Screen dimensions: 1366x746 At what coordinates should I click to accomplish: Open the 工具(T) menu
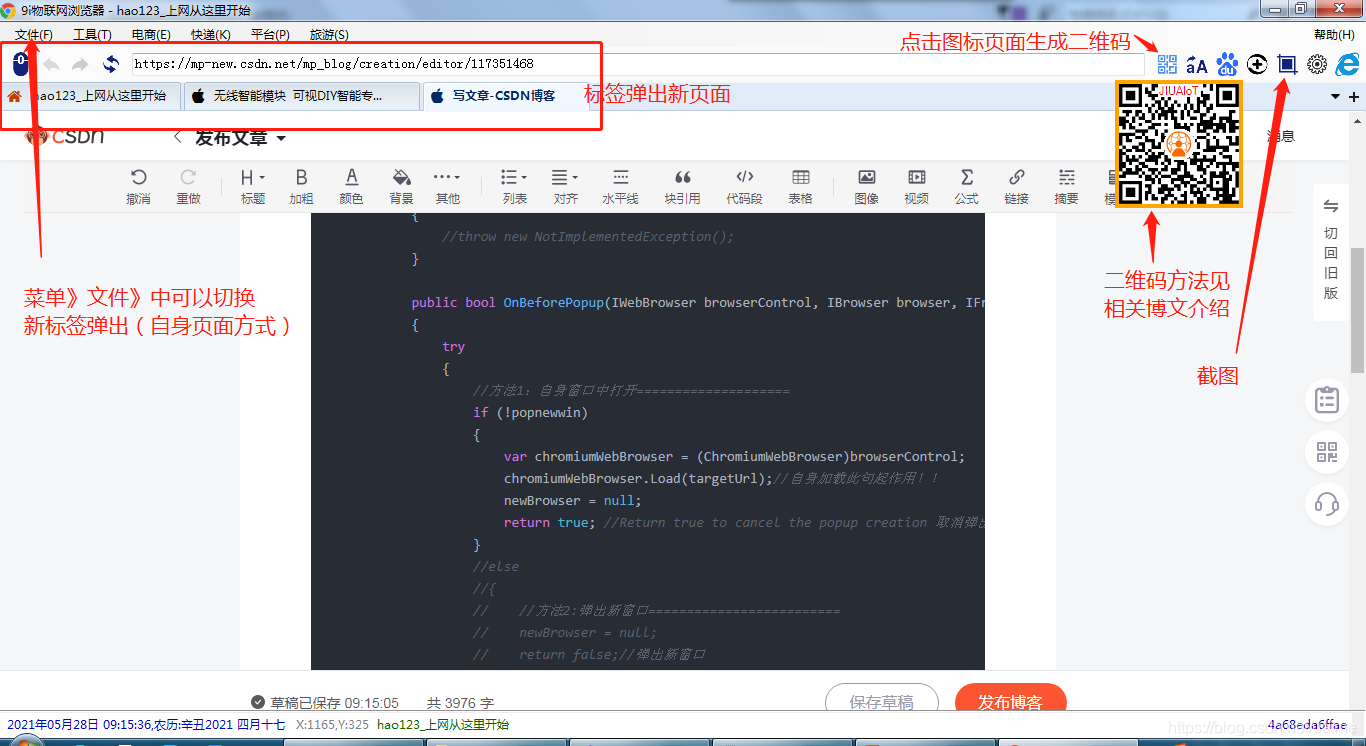(92, 34)
